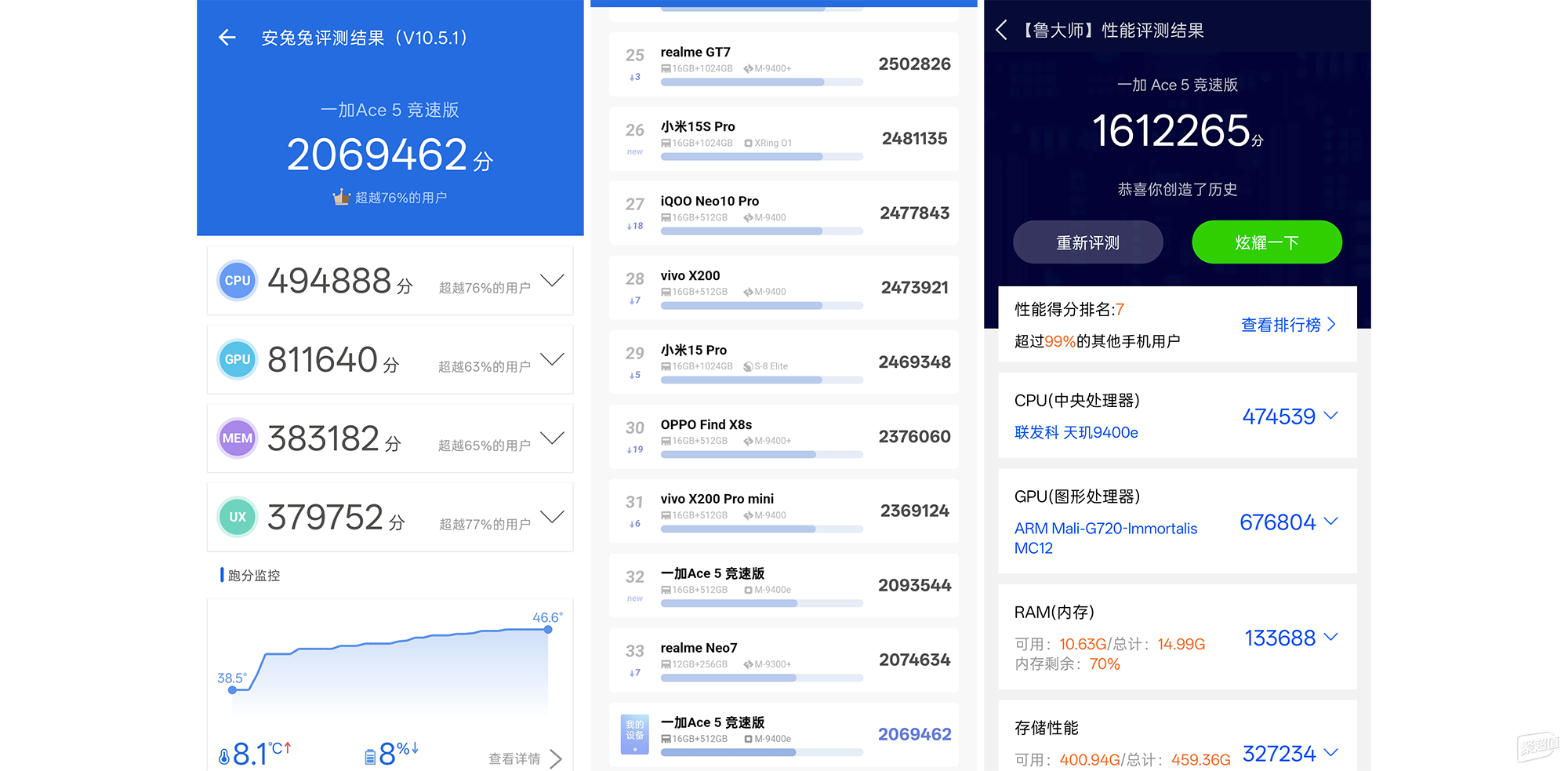
Task: Tap the score 2502826 of realme GT7
Action: pyautogui.click(x=914, y=64)
